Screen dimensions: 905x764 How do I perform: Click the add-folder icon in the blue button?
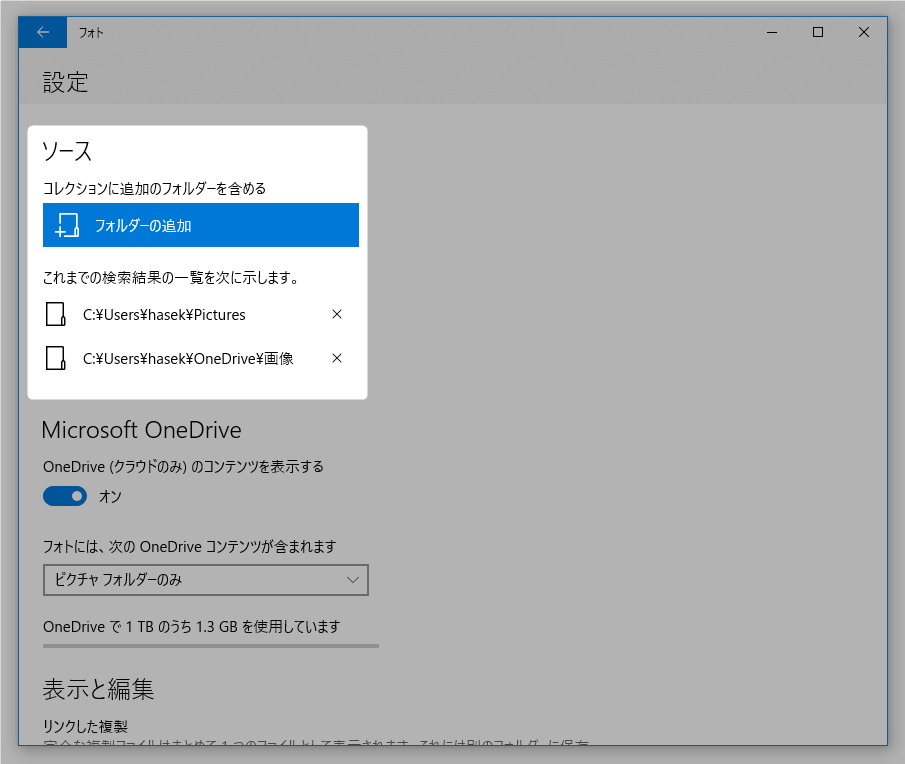tap(67, 225)
